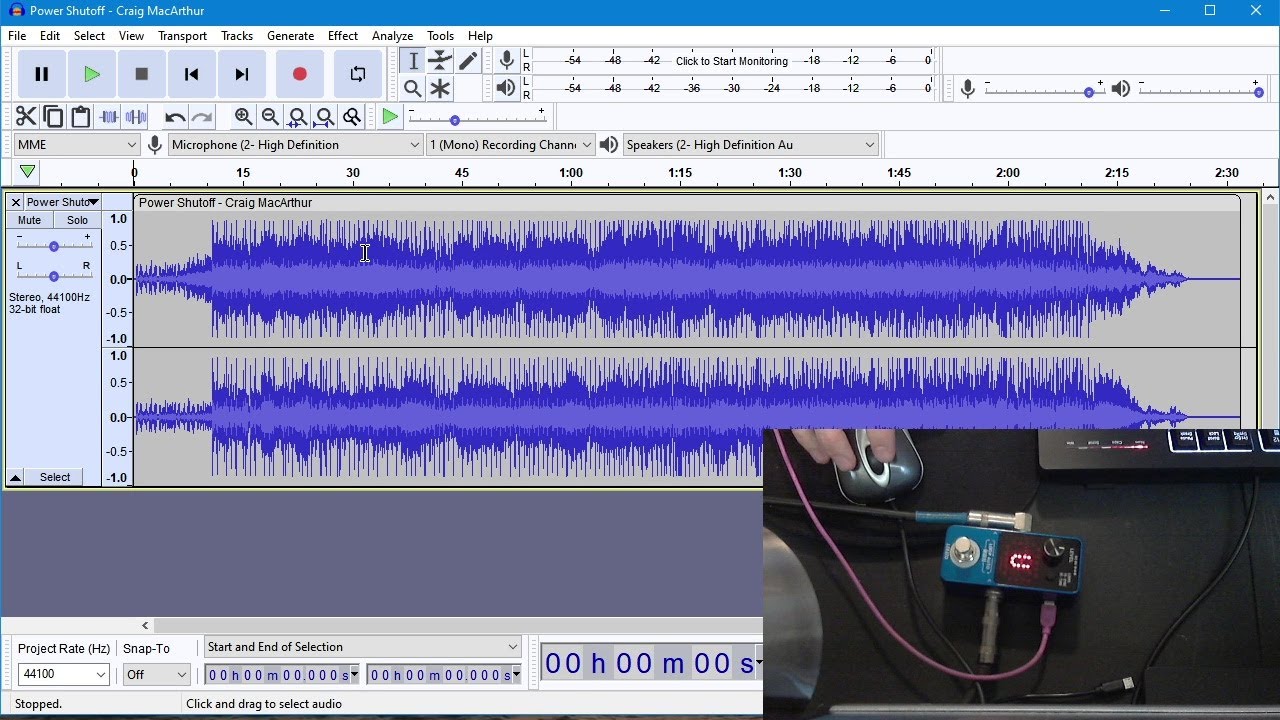Click the Zoom Out icon
The width and height of the screenshot is (1280, 720).
point(270,117)
